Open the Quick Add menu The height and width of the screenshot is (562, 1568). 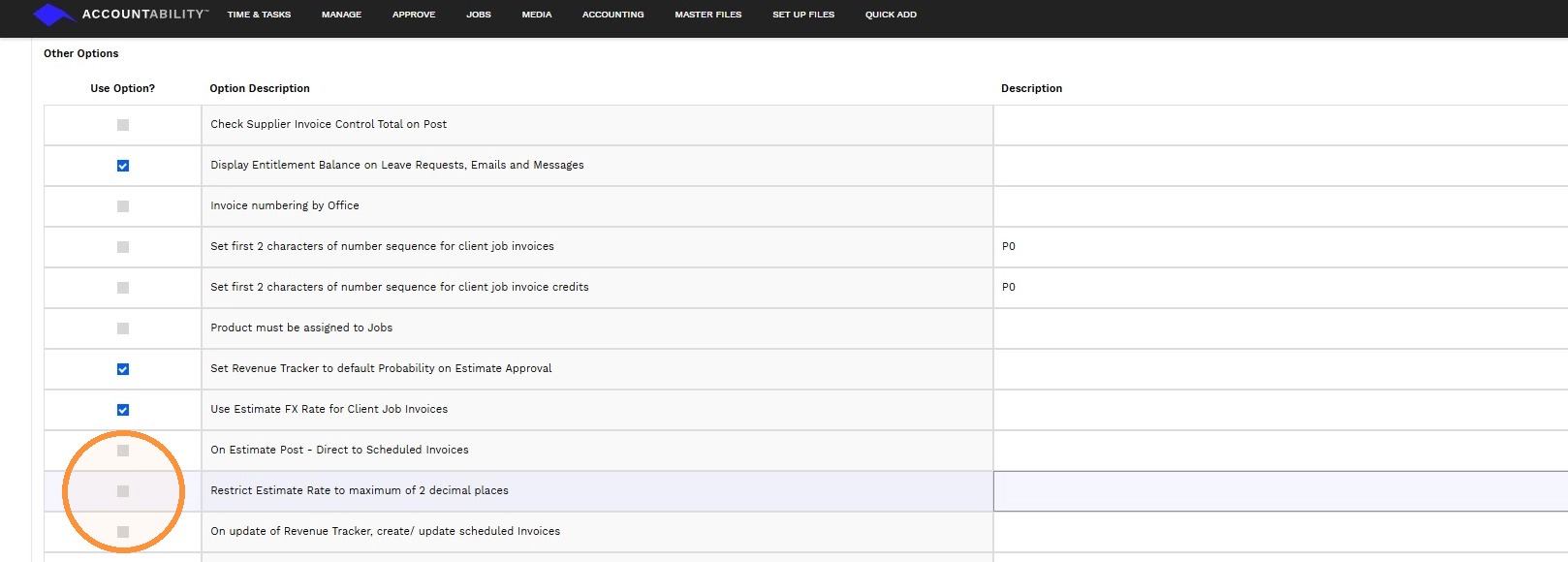point(891,15)
